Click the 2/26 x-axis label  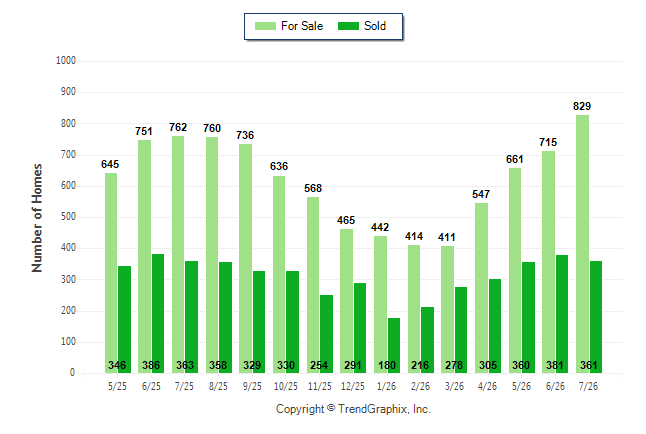coord(420,386)
